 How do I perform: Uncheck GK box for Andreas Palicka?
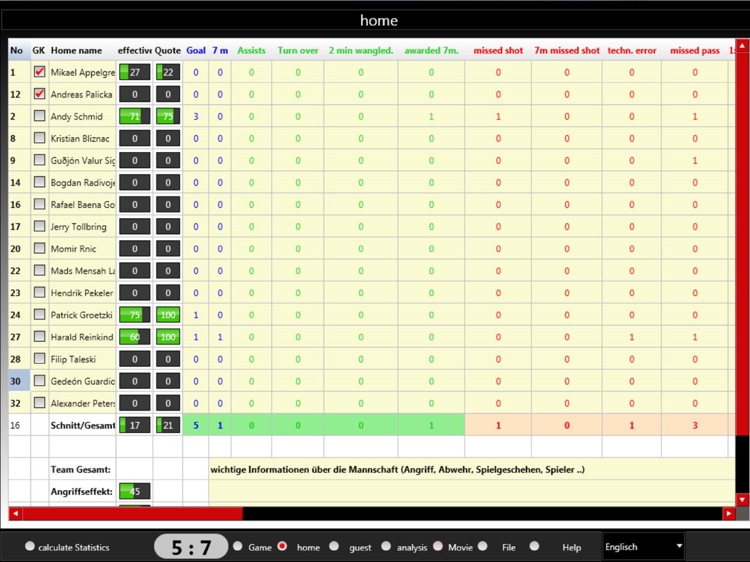point(40,94)
